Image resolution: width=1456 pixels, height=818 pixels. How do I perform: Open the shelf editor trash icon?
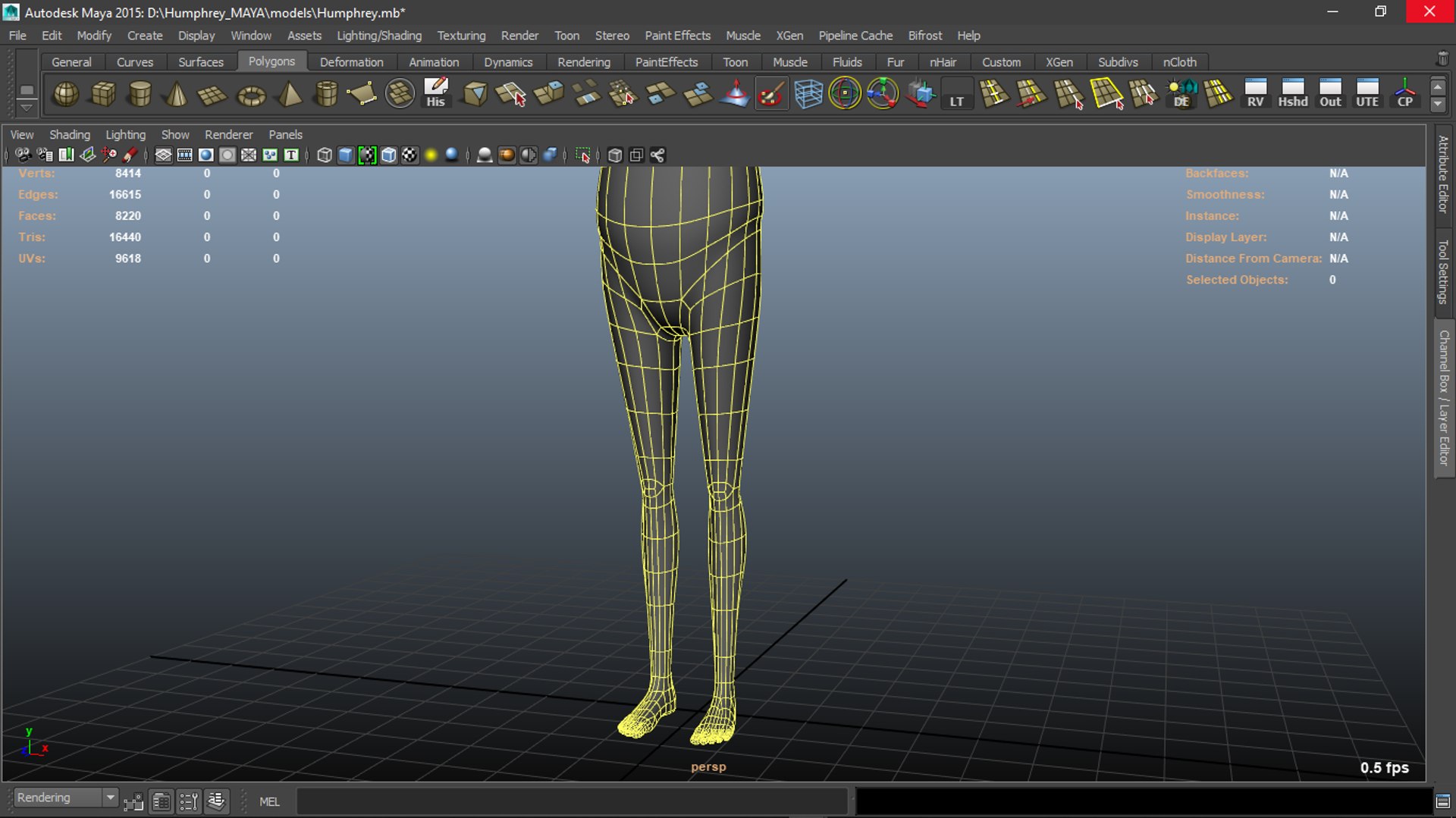coord(1442,59)
